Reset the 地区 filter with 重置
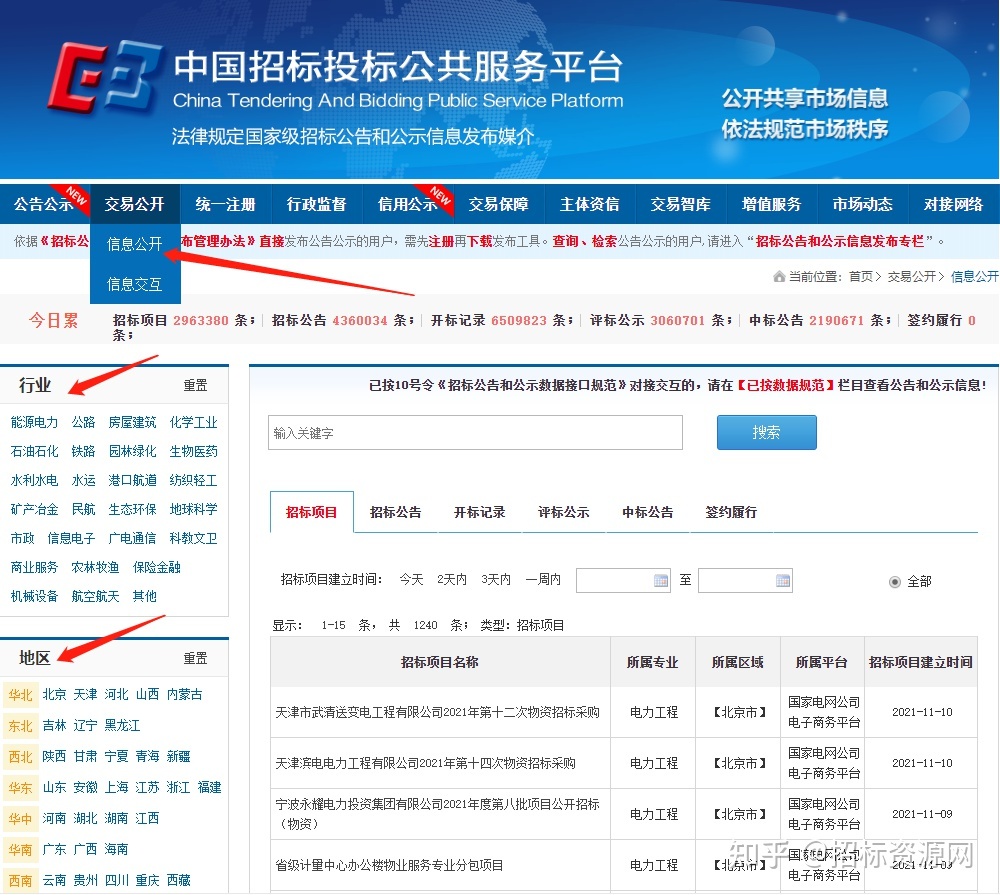 click(195, 658)
